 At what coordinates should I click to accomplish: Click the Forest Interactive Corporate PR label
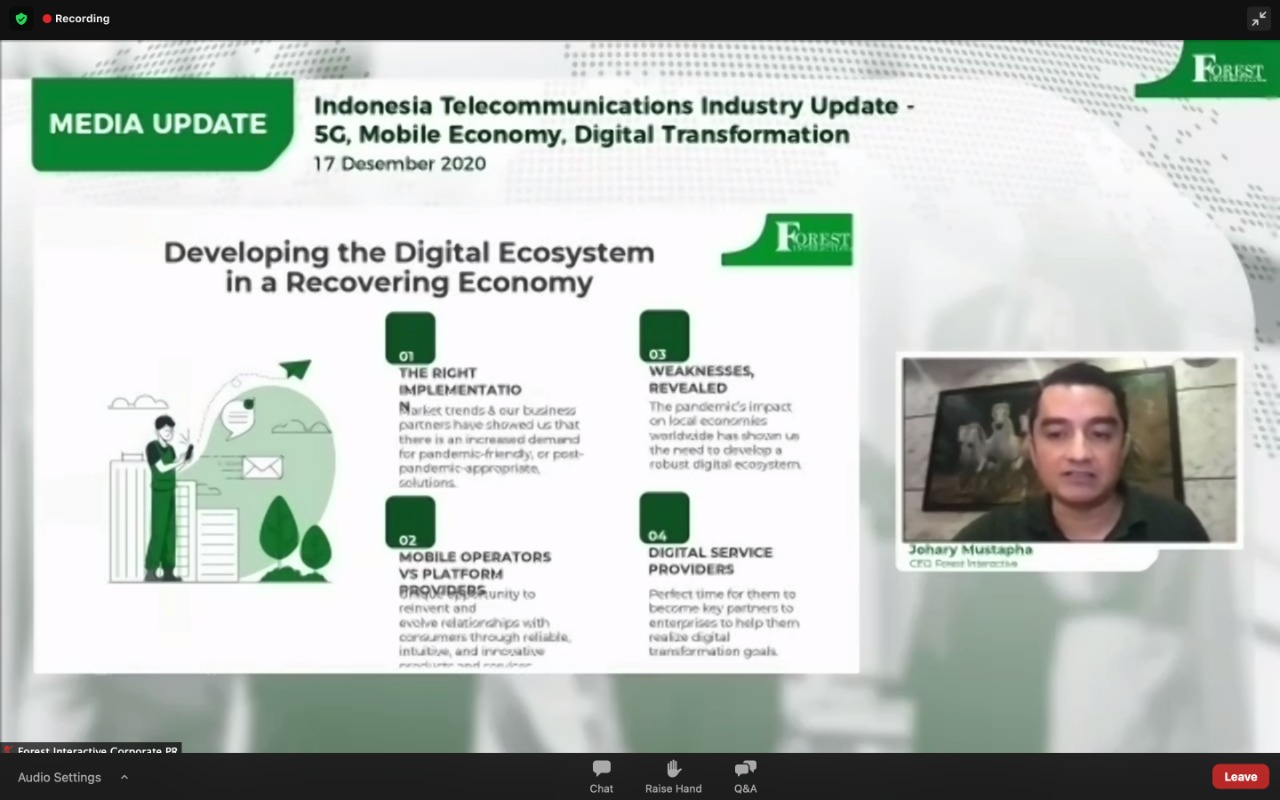tap(95, 750)
